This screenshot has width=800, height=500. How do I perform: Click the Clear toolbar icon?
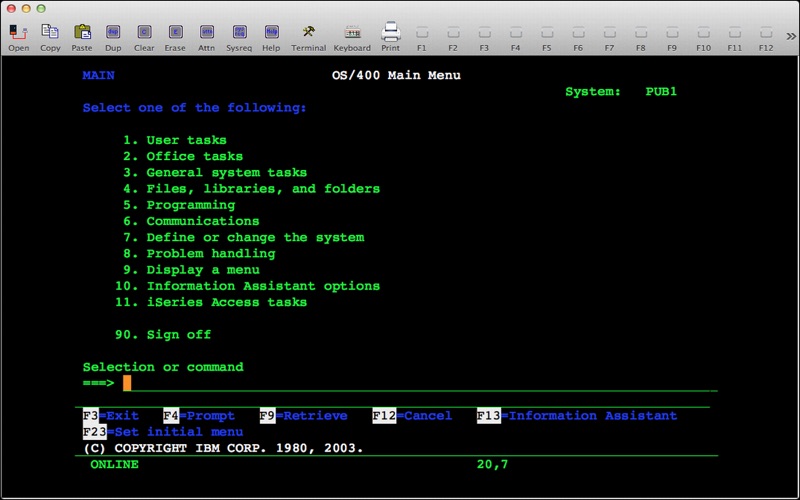pyautogui.click(x=144, y=37)
